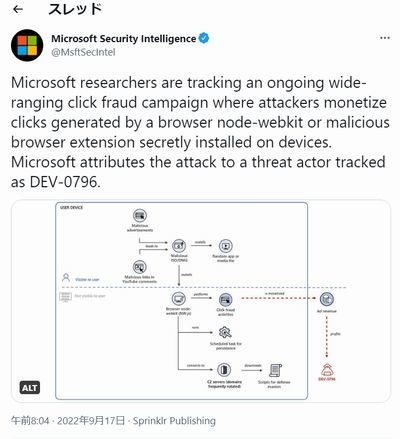This screenshot has width=400, height=439.
Task: Click the Scheduled task gear icon
Action: 225,333
